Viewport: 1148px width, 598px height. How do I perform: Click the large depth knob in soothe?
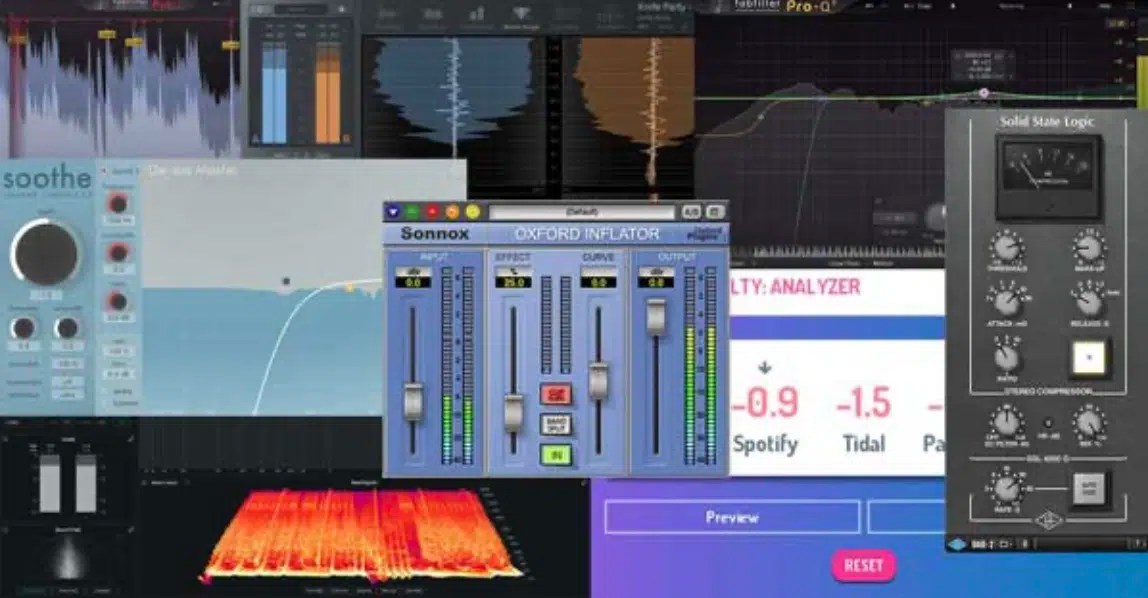click(46, 253)
